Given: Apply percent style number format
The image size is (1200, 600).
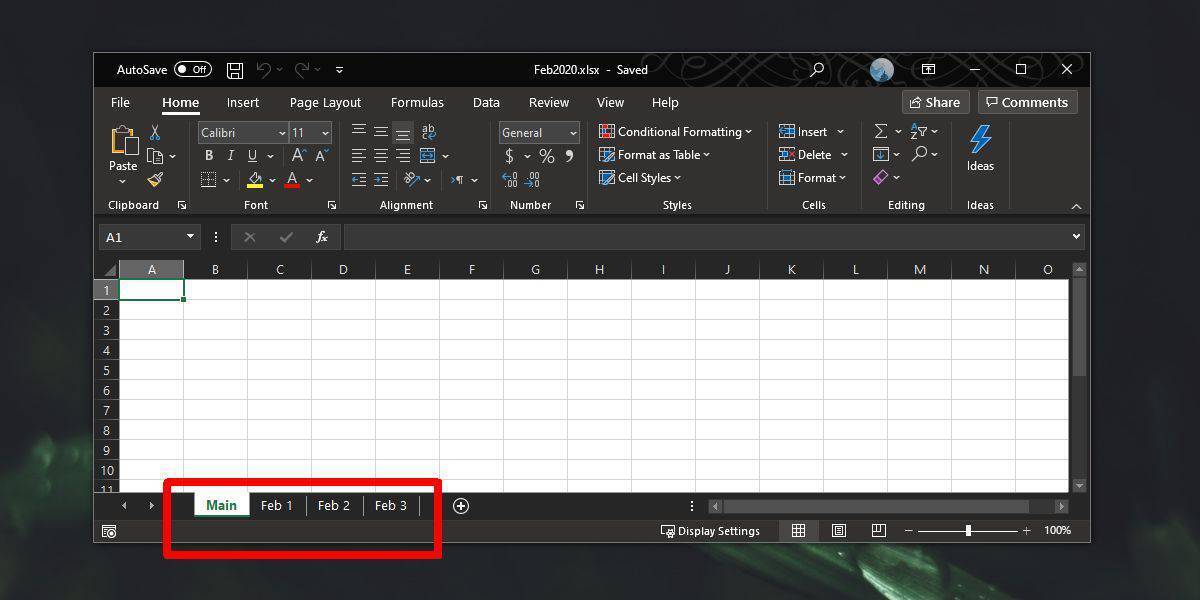Looking at the screenshot, I should click(x=546, y=156).
